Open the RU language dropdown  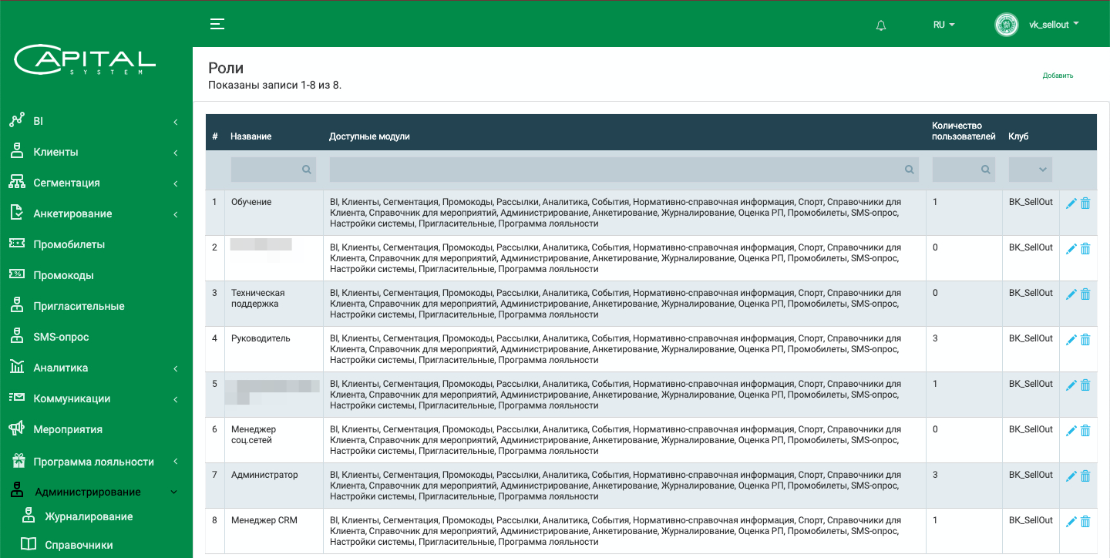pyautogui.click(x=944, y=25)
